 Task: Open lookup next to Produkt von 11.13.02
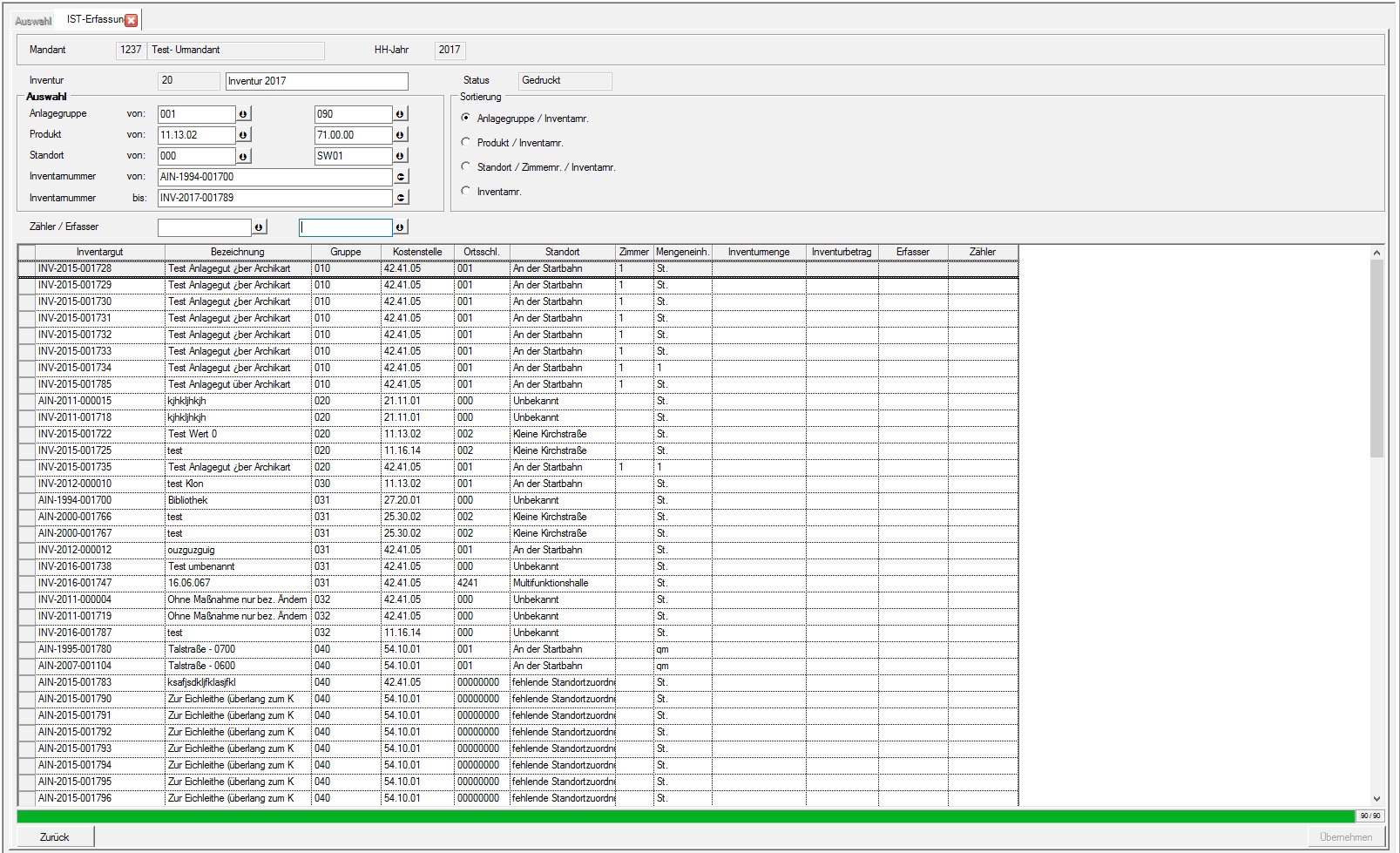[x=243, y=135]
